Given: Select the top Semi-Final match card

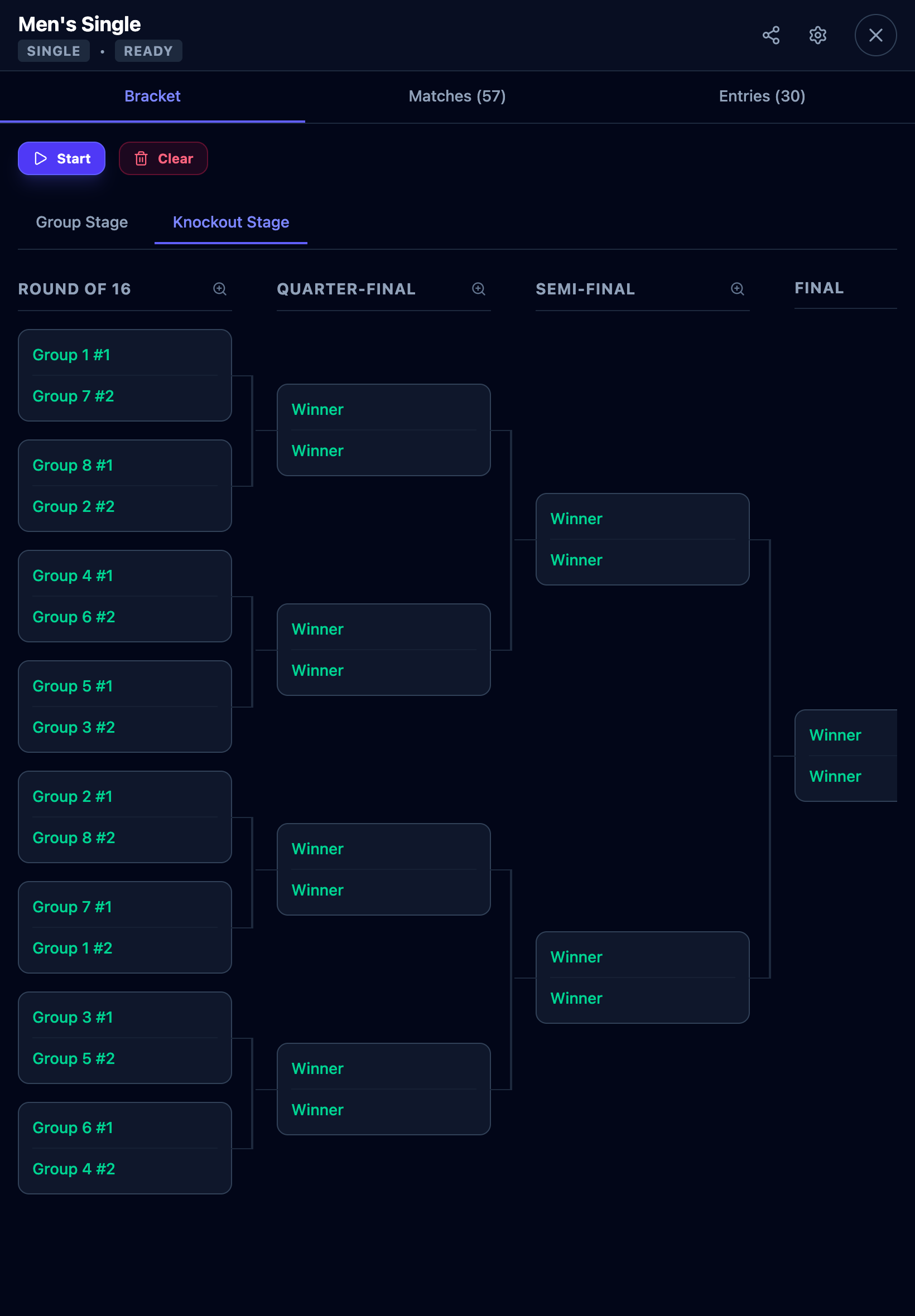Looking at the screenshot, I should click(x=642, y=539).
